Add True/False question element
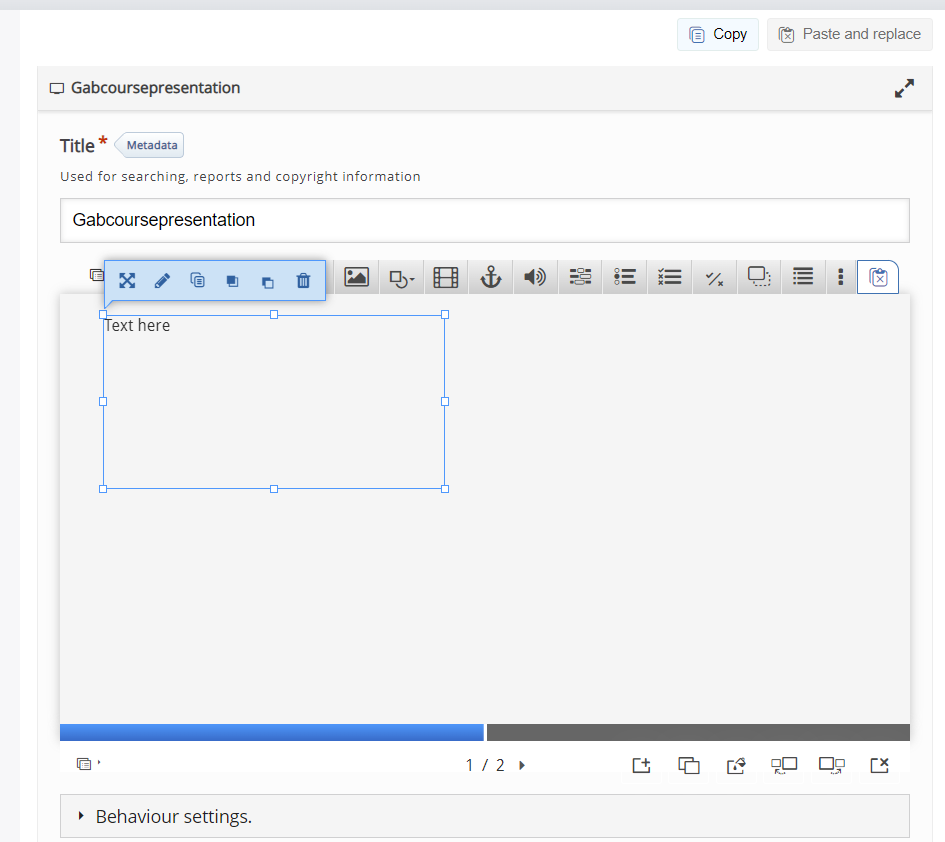 click(714, 277)
